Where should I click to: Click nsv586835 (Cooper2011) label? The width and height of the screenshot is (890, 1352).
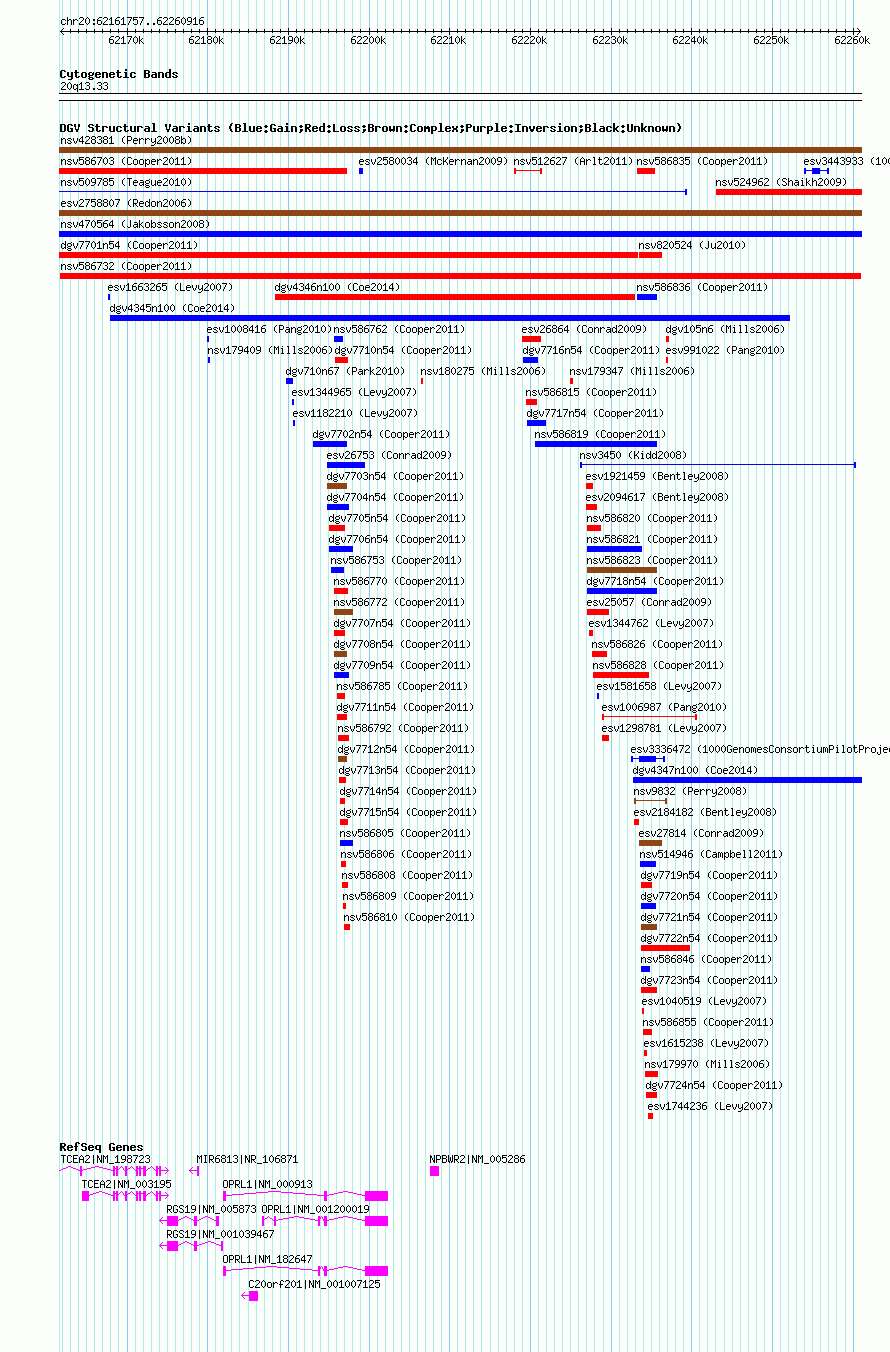702,161
